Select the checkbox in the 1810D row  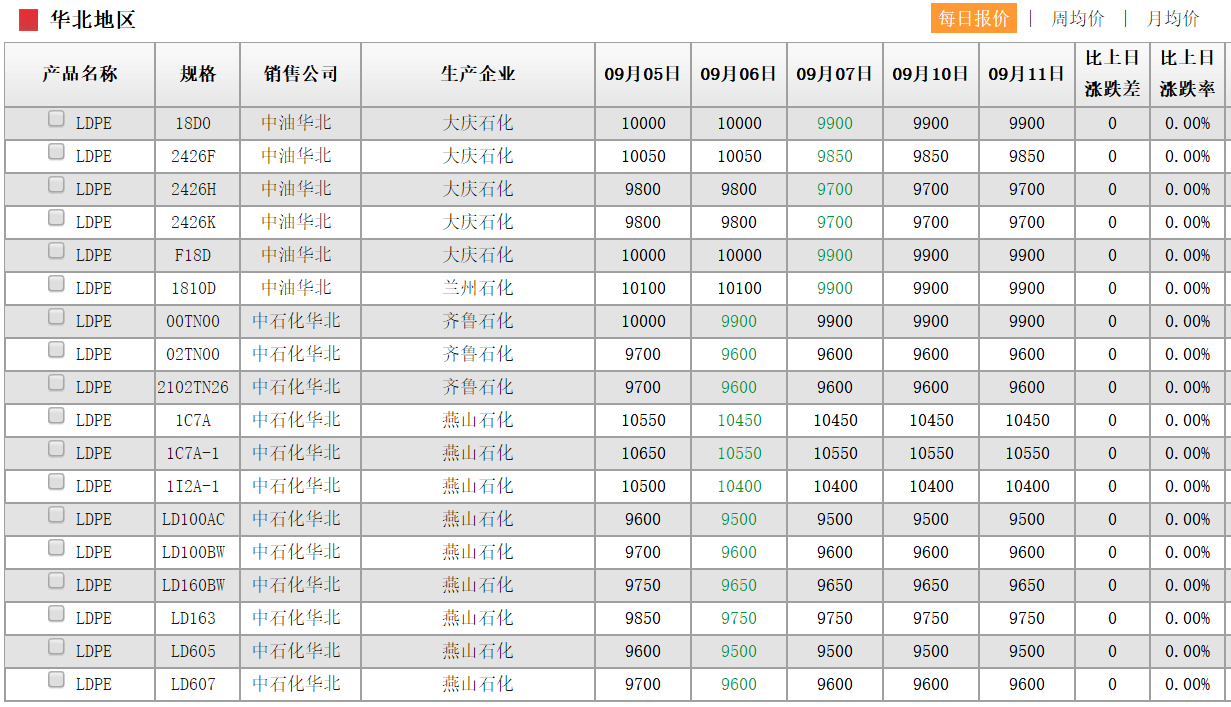(57, 284)
